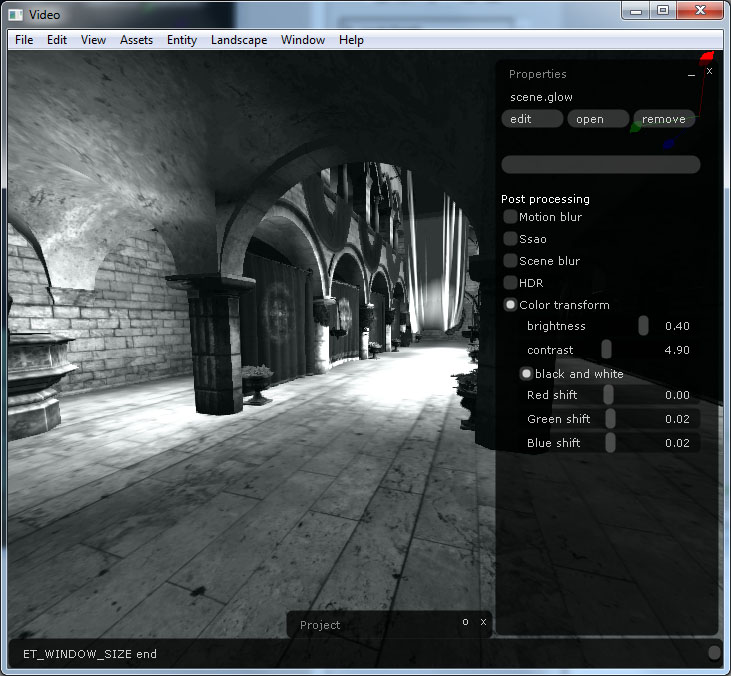731x676 pixels.
Task: Click the status bar round indicator
Action: point(714,652)
